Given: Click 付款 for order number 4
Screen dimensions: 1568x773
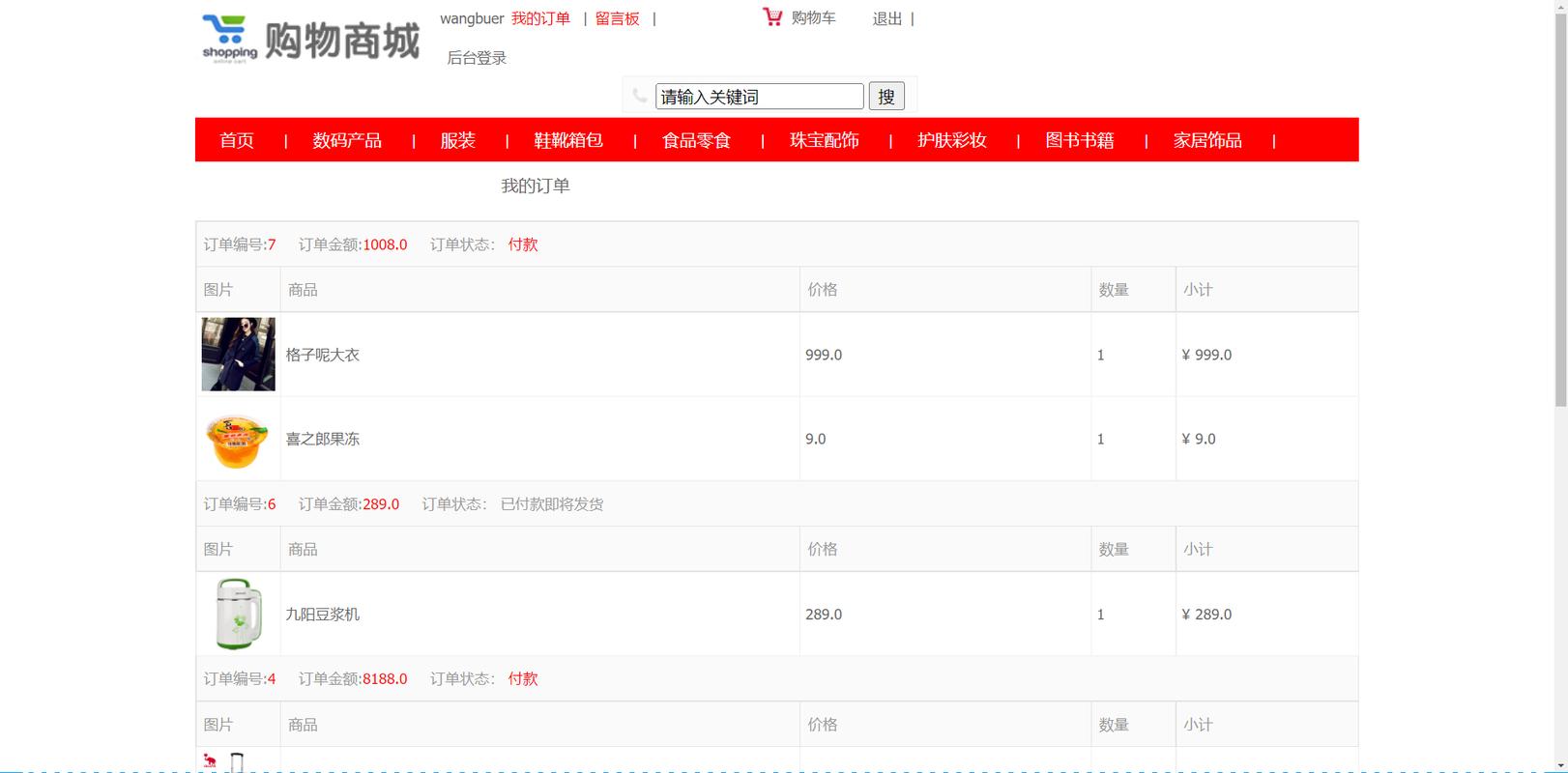Looking at the screenshot, I should click(523, 679).
